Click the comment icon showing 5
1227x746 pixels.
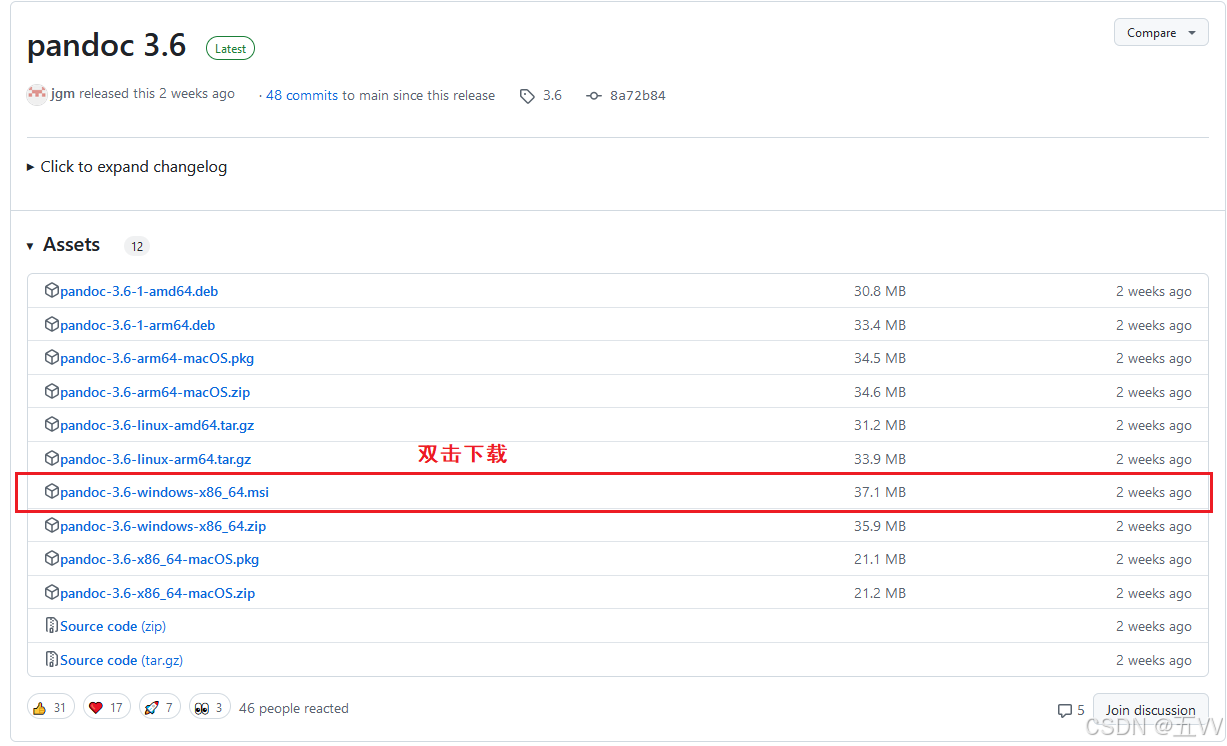pos(1065,711)
